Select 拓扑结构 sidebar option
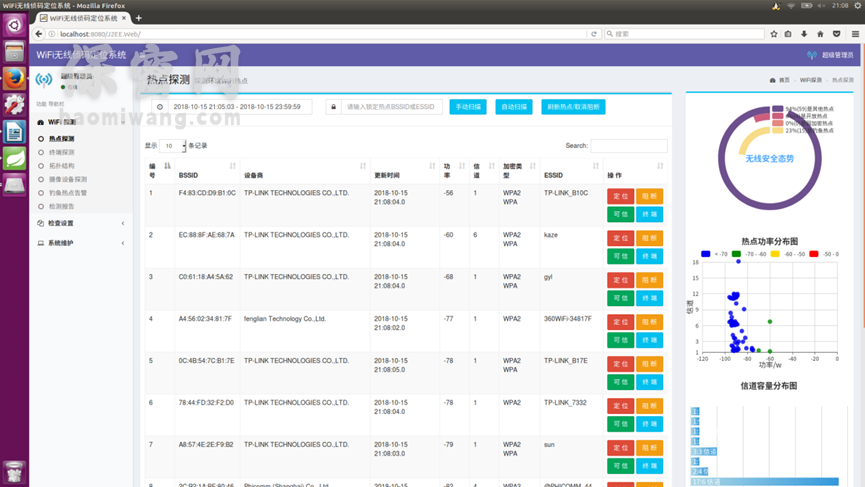Viewport: 865px width, 487px height. click(61, 166)
